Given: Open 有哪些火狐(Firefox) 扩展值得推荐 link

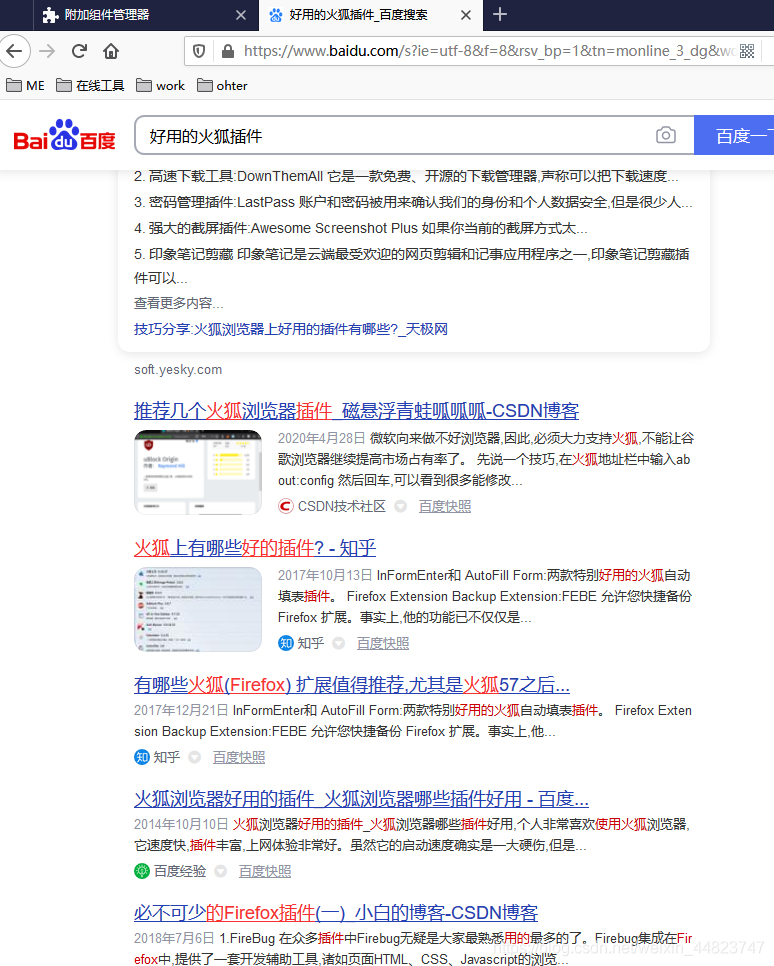Looking at the screenshot, I should click(x=352, y=684).
